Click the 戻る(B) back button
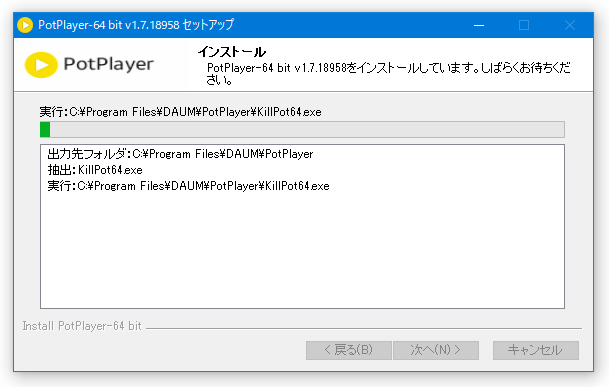This screenshot has height=387, width=609. (348, 350)
